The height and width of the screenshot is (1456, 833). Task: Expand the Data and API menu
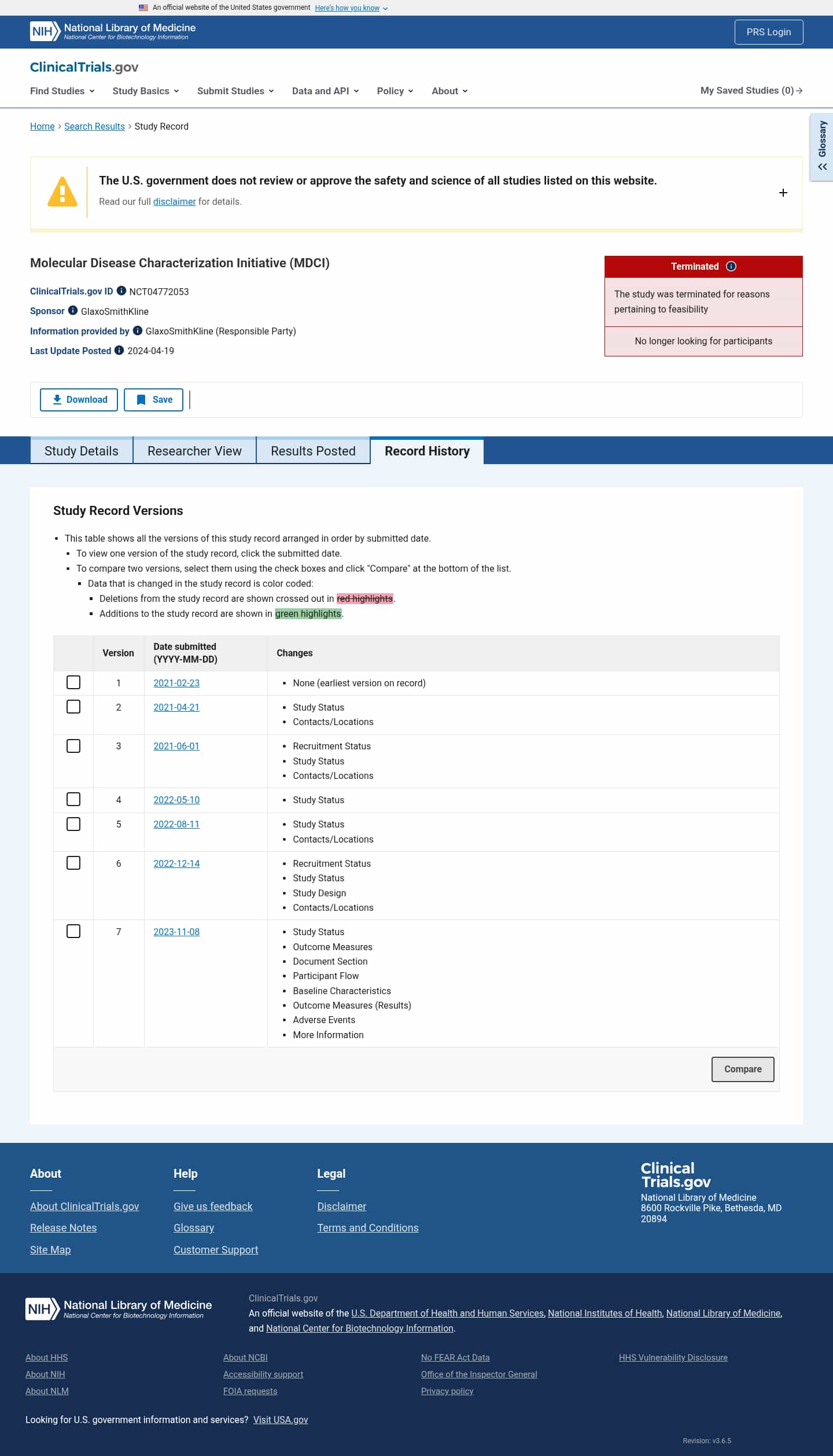[x=326, y=91]
